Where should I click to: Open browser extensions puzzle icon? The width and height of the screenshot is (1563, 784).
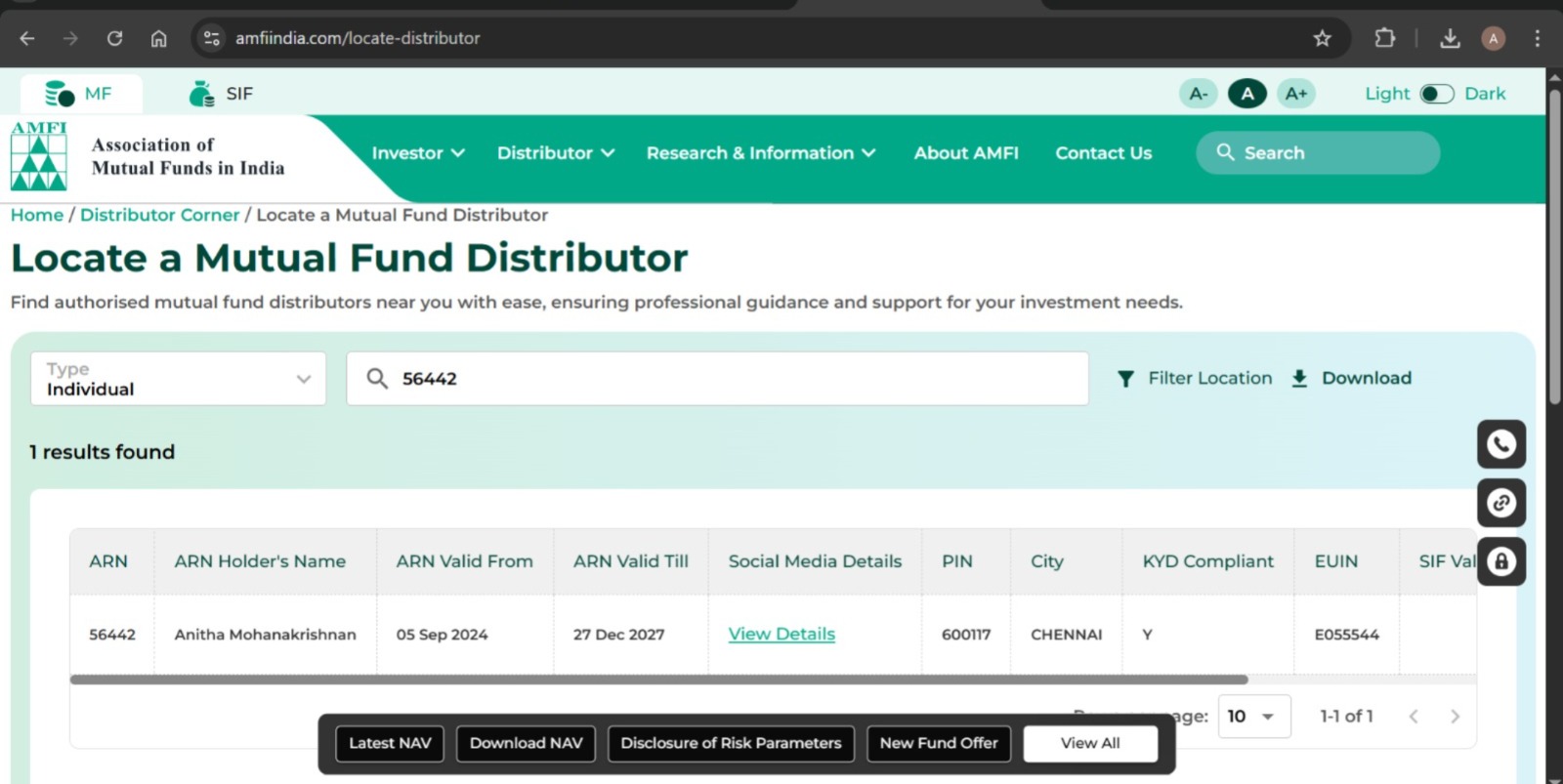coord(1384,38)
